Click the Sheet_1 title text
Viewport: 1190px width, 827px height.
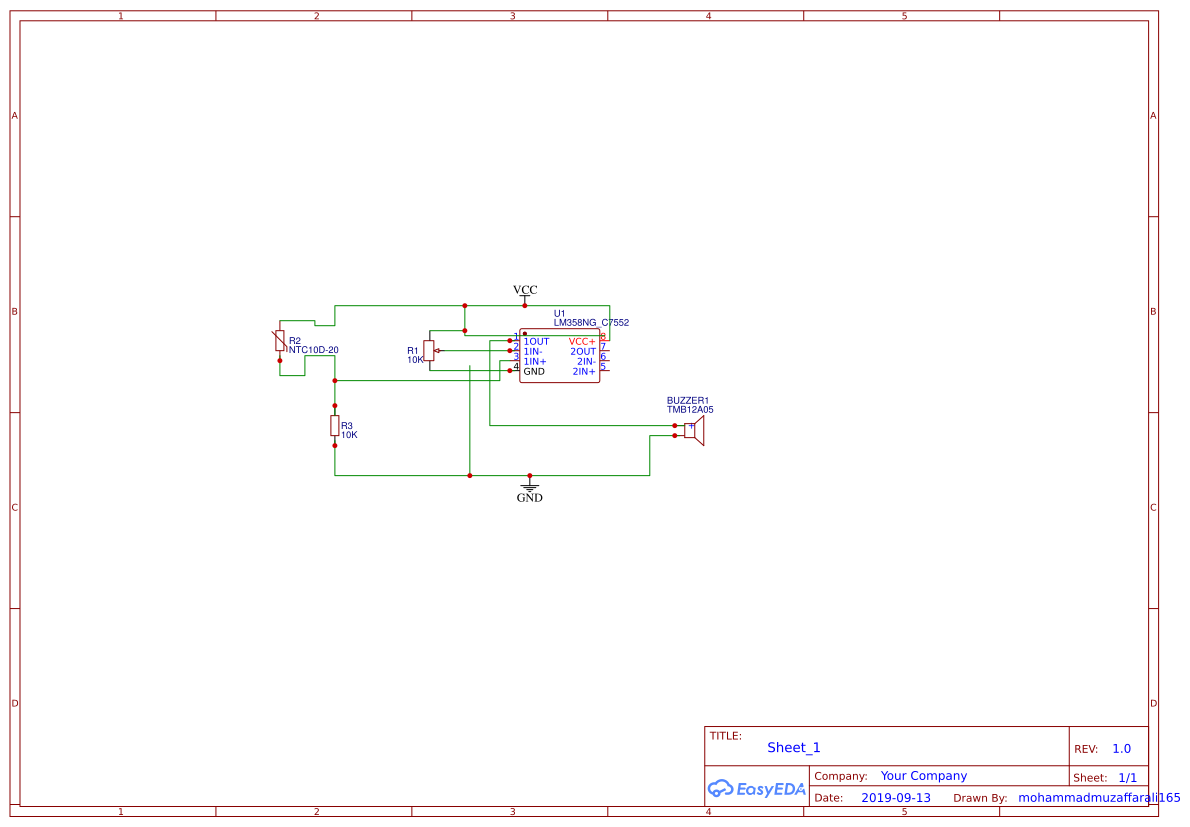point(793,747)
